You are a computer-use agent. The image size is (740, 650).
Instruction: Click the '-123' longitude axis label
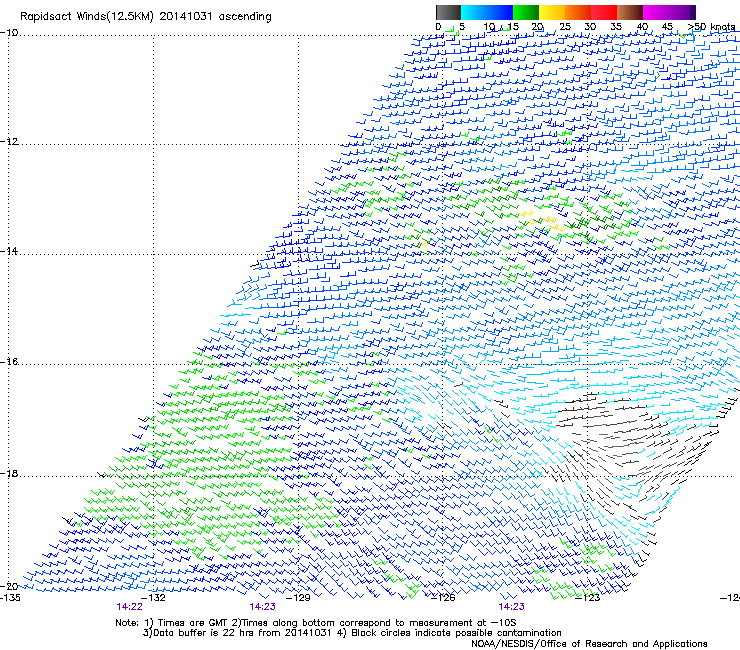pos(588,598)
